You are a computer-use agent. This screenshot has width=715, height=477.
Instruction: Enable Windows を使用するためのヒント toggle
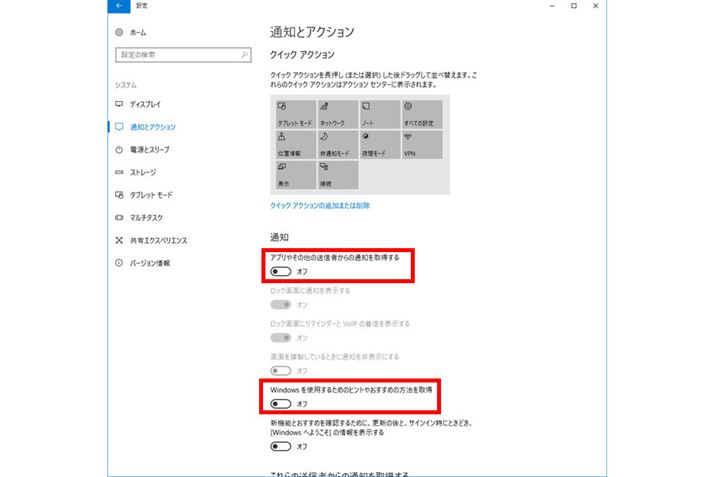(x=280, y=404)
